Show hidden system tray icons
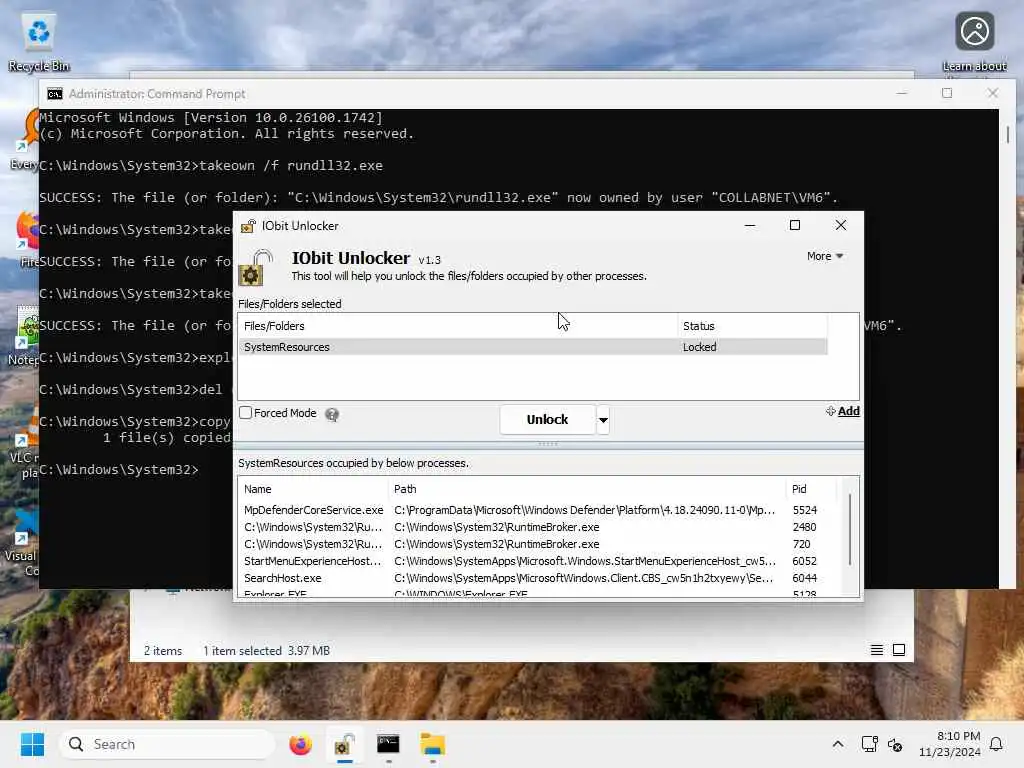The image size is (1024, 768). tap(838, 744)
